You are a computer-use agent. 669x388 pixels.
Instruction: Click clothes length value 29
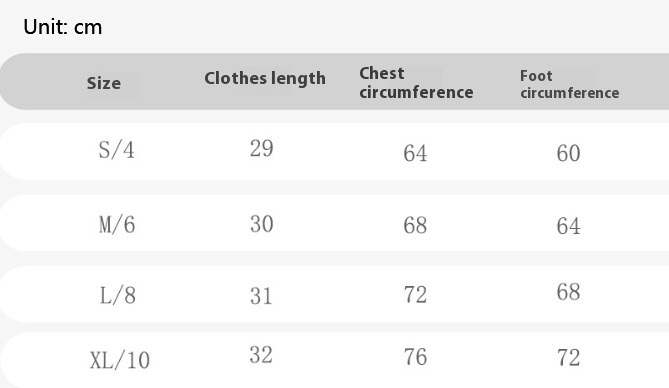pyautogui.click(x=262, y=149)
